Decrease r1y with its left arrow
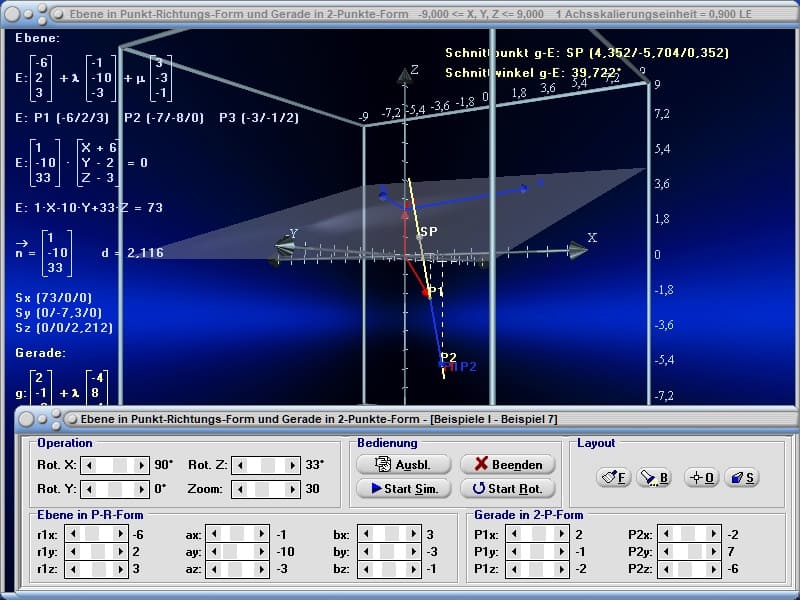The width and height of the screenshot is (800, 600). point(73,551)
